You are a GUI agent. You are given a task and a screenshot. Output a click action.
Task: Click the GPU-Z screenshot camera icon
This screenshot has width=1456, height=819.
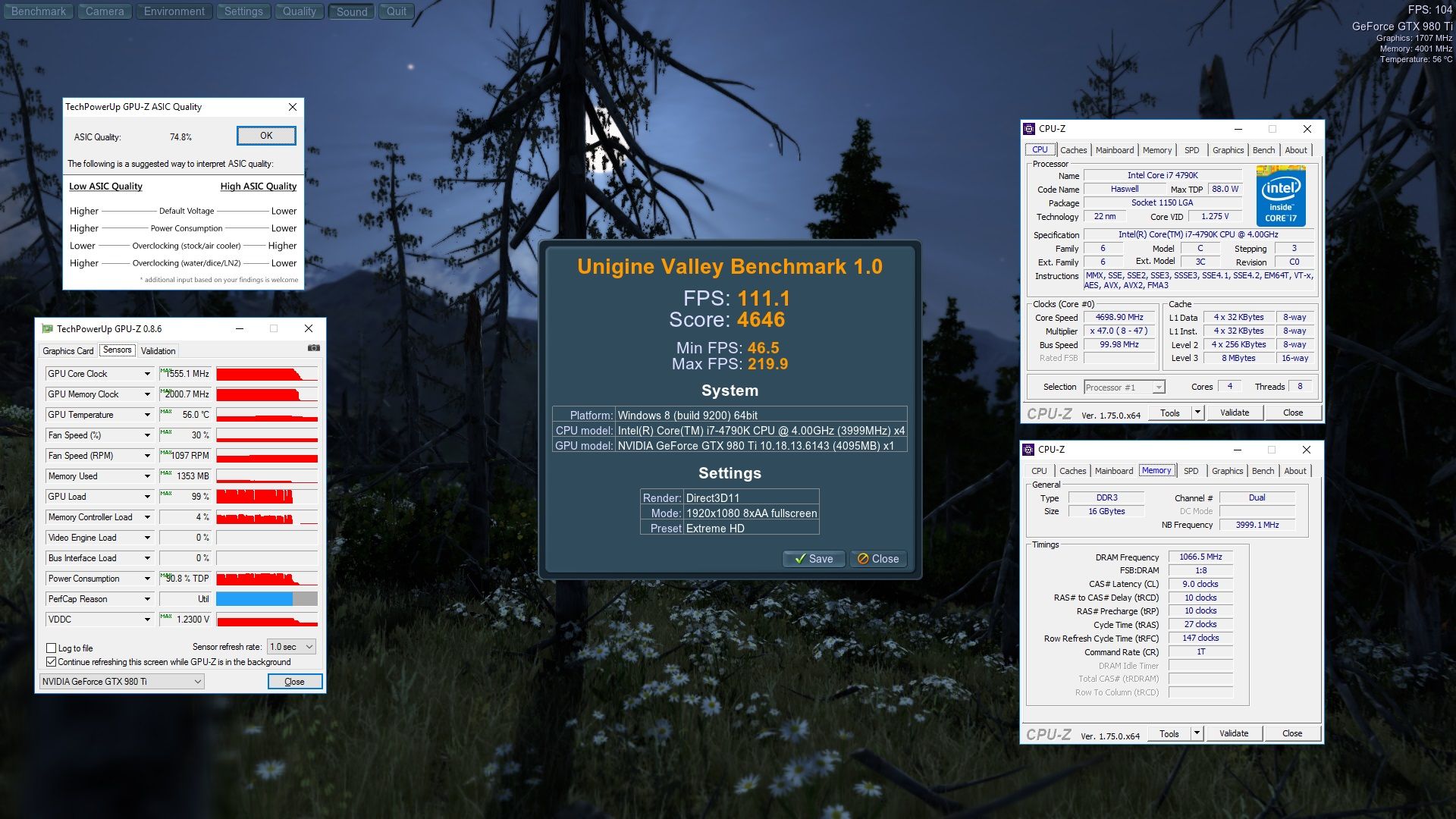313,348
